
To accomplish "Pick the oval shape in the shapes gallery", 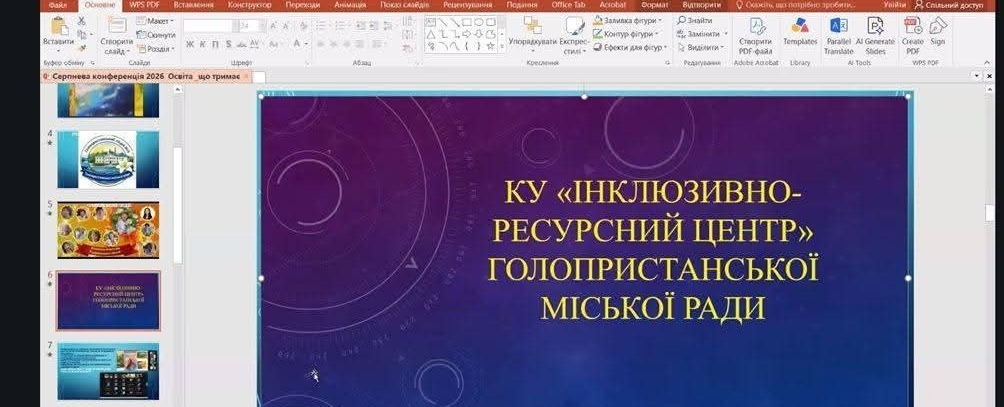I will point(479,22).
